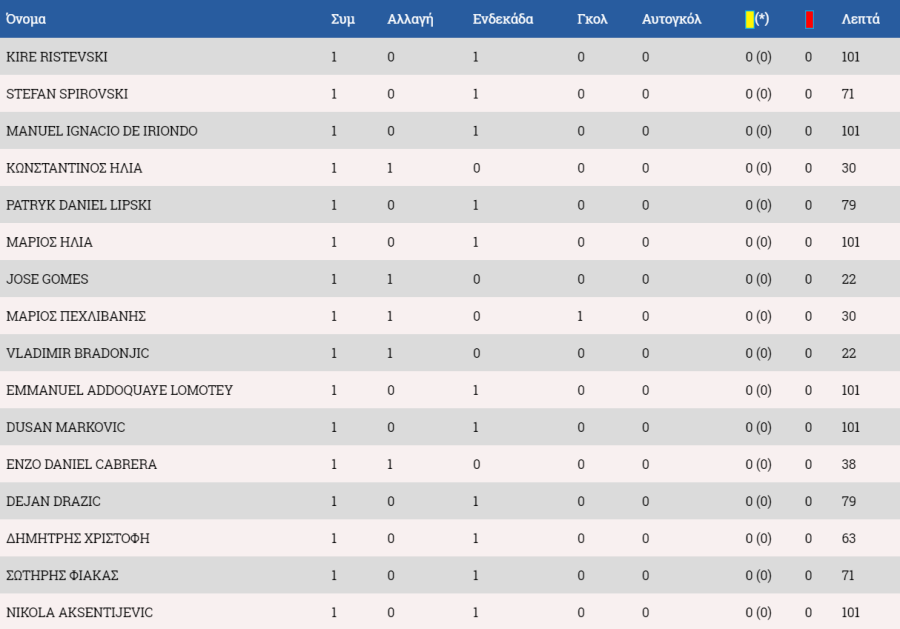Select PATRYK DANIEL LIPSKI
The height and width of the screenshot is (629, 900).
coord(79,205)
